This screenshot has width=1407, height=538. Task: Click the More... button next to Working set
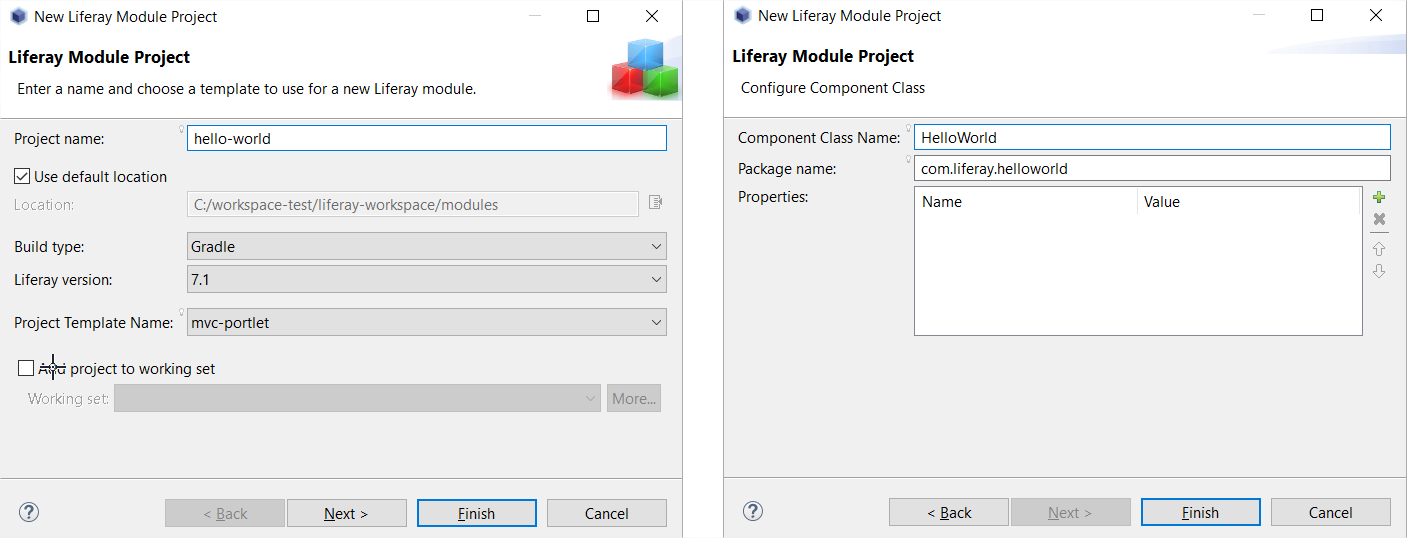(x=634, y=398)
